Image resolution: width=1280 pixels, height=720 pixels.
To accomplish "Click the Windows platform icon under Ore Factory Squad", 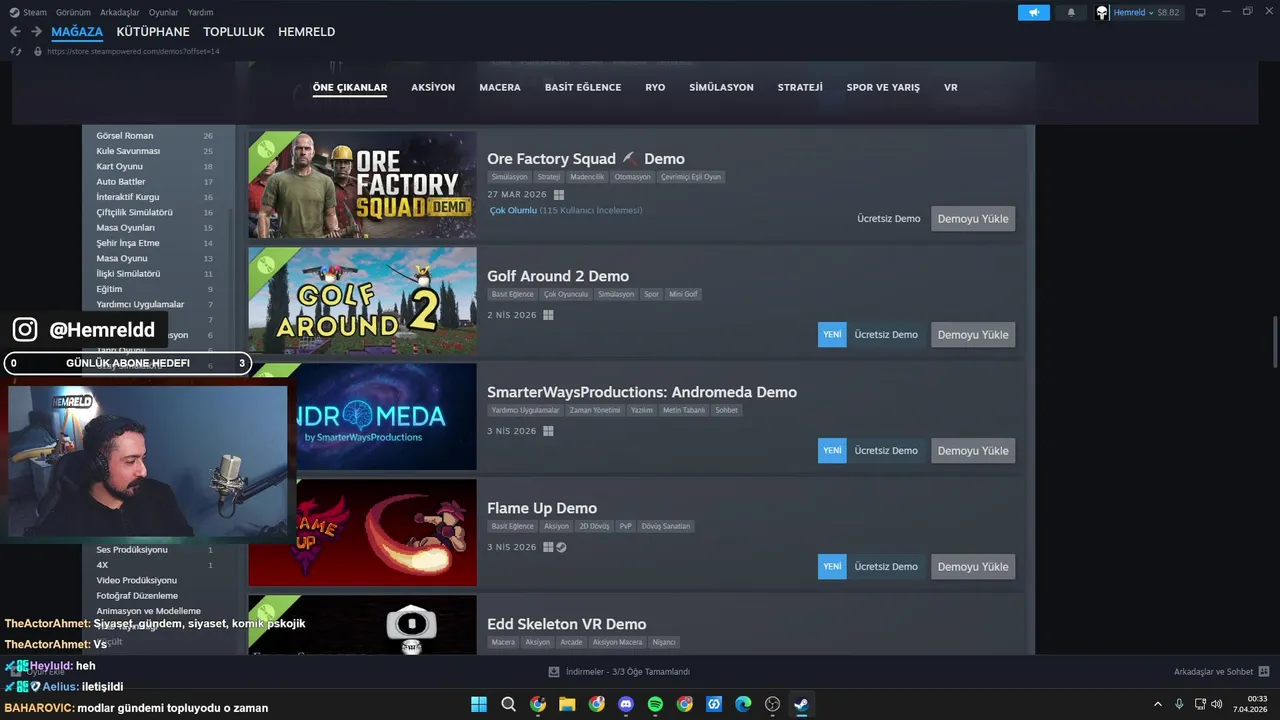I will pos(559,195).
